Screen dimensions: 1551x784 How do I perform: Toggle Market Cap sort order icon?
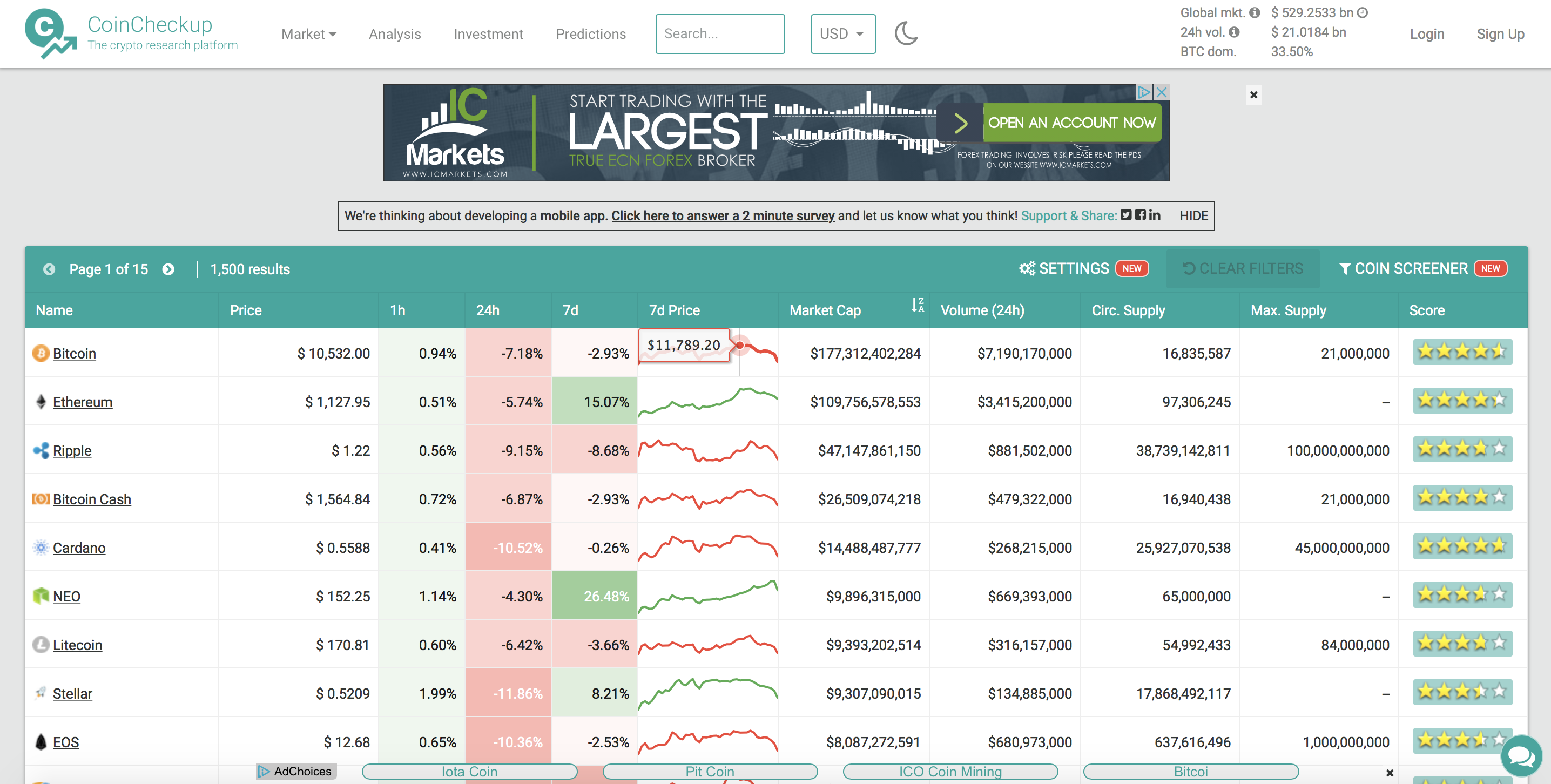point(917,305)
